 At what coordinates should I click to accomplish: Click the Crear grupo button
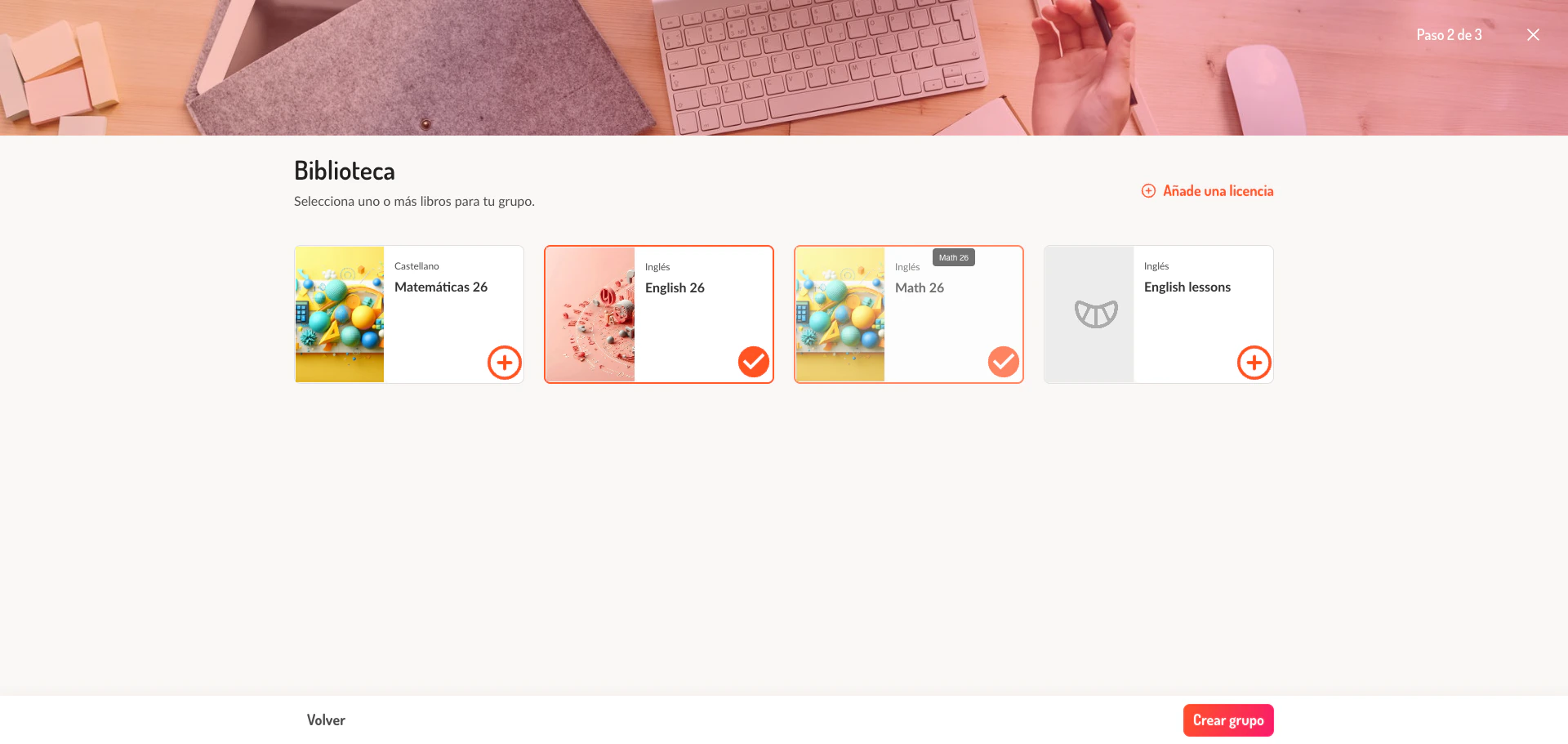point(1228,720)
